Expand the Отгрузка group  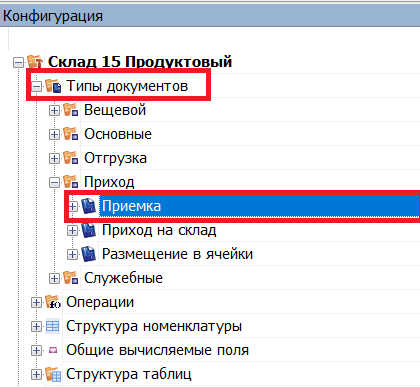tap(54, 158)
